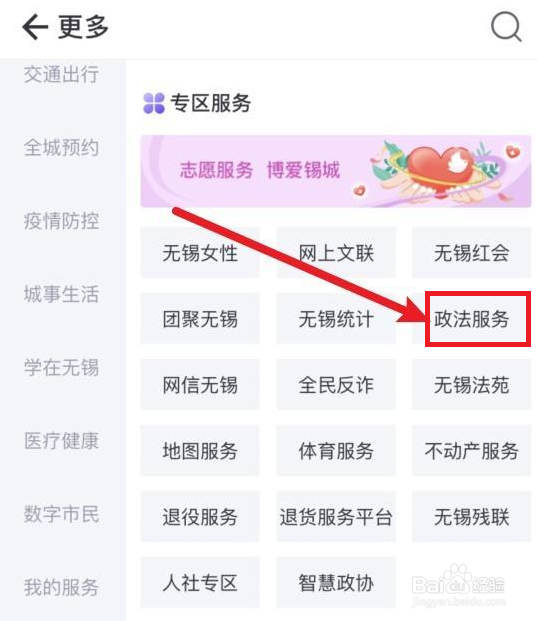Open 疫情防控 sidebar category

click(x=61, y=221)
